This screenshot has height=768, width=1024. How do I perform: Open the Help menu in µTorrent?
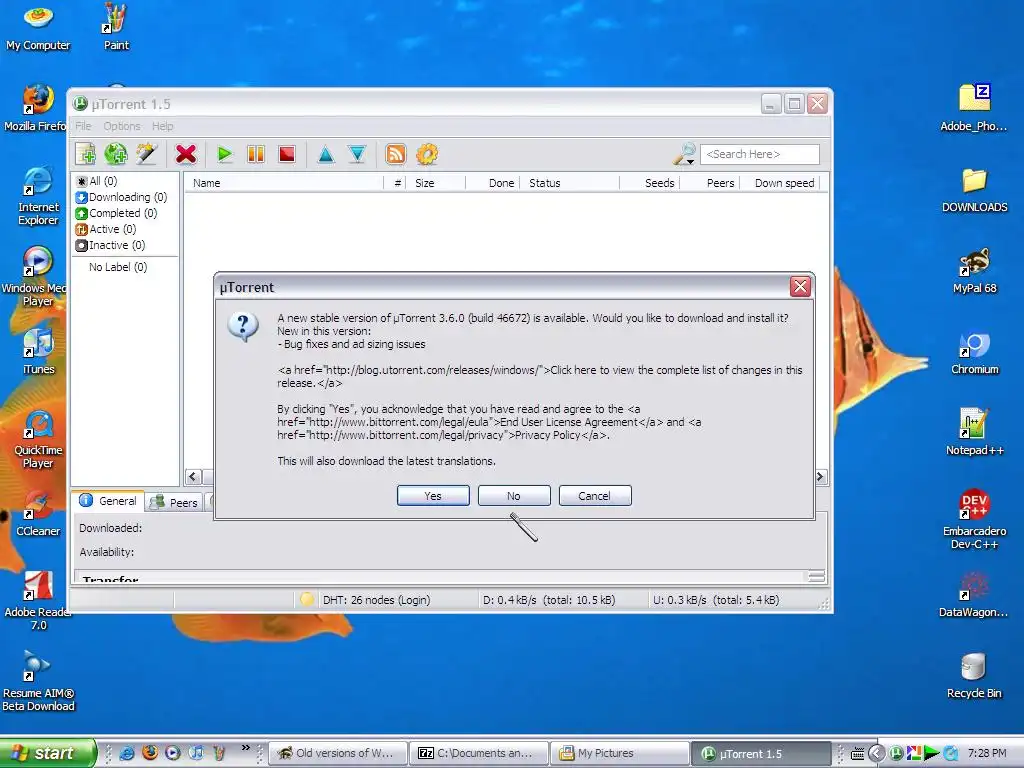[x=163, y=126]
